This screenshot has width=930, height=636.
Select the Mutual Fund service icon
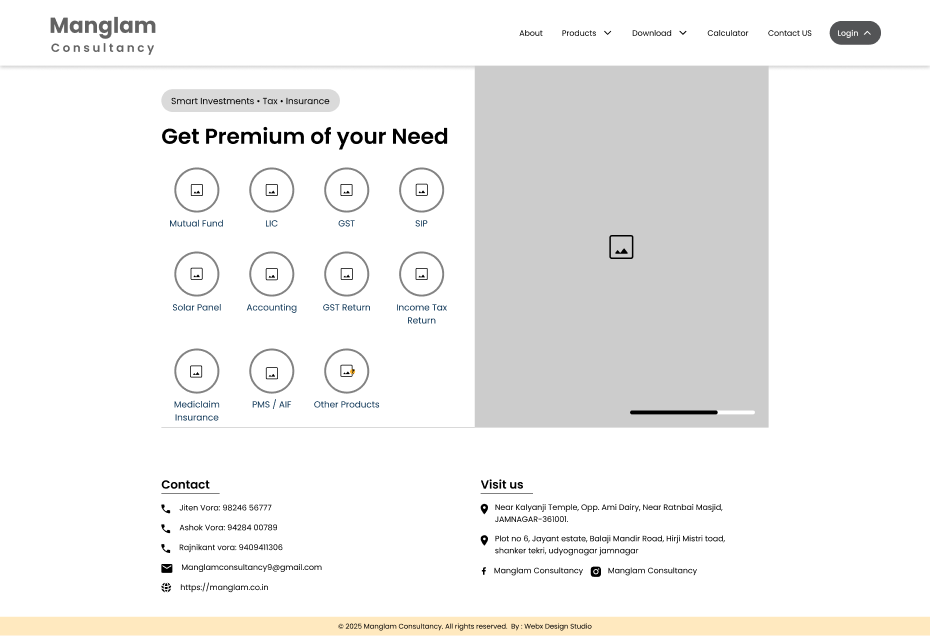click(x=197, y=190)
